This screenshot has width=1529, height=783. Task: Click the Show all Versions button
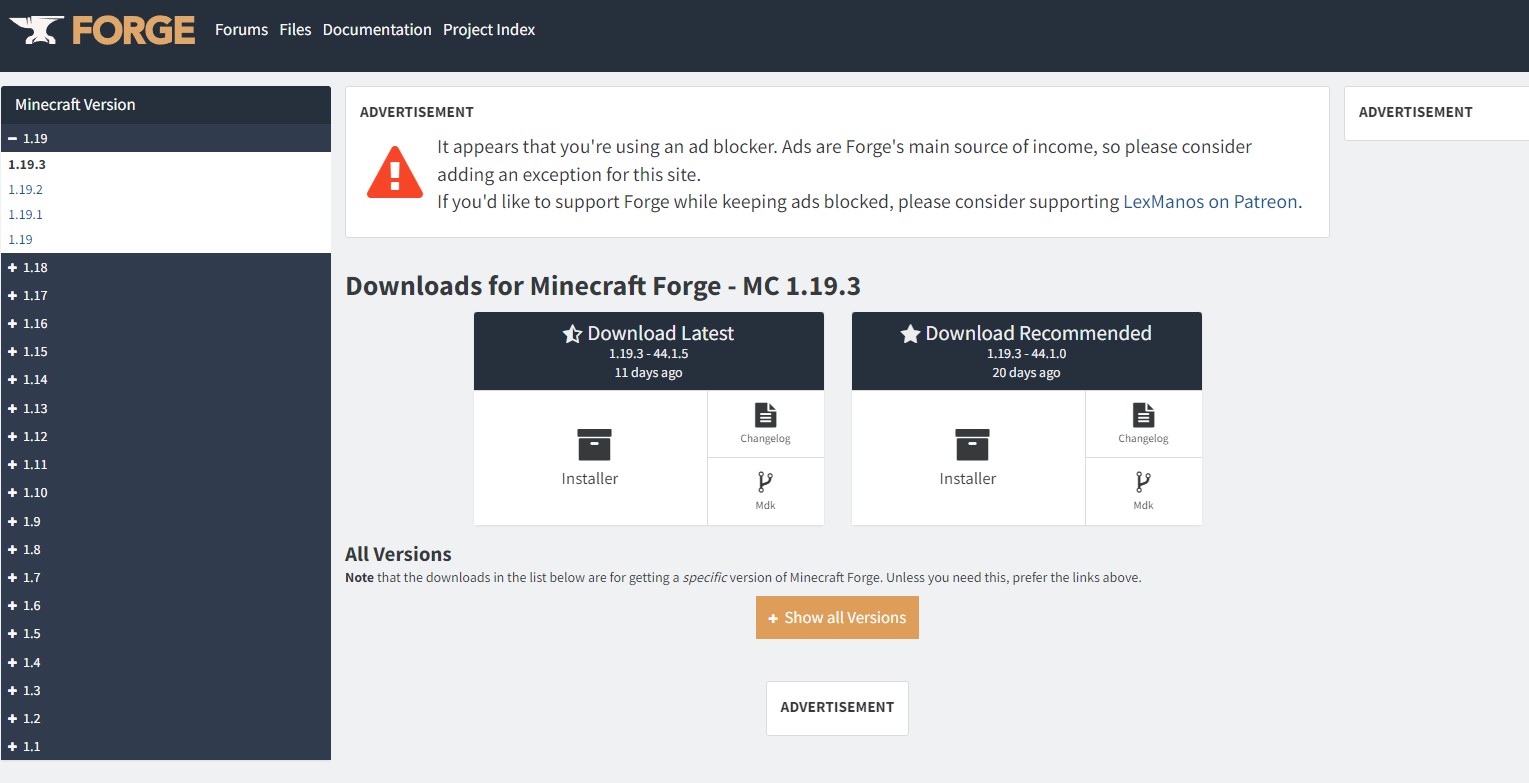pyautogui.click(x=837, y=617)
